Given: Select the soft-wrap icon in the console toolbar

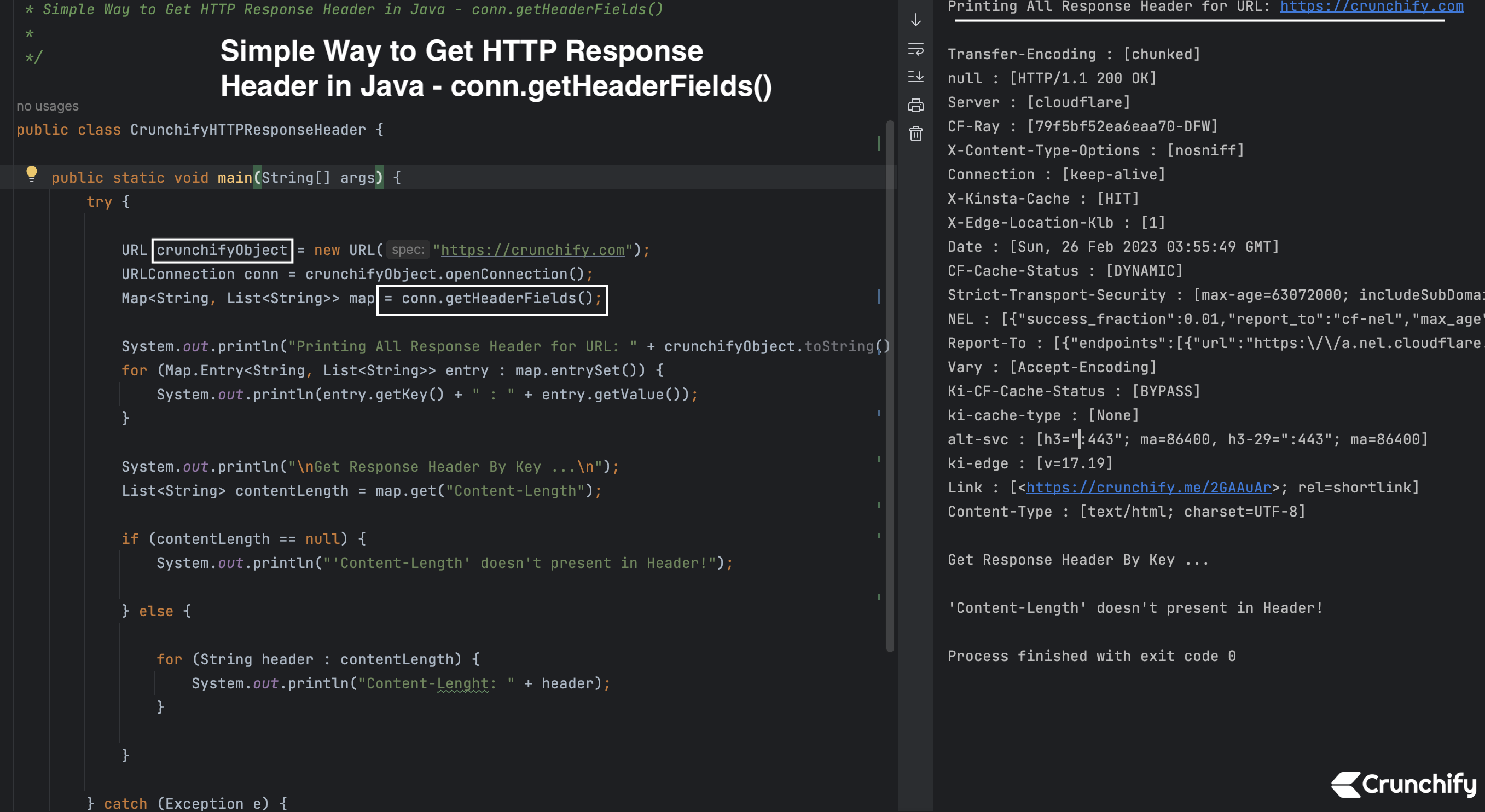Looking at the screenshot, I should pos(916,50).
